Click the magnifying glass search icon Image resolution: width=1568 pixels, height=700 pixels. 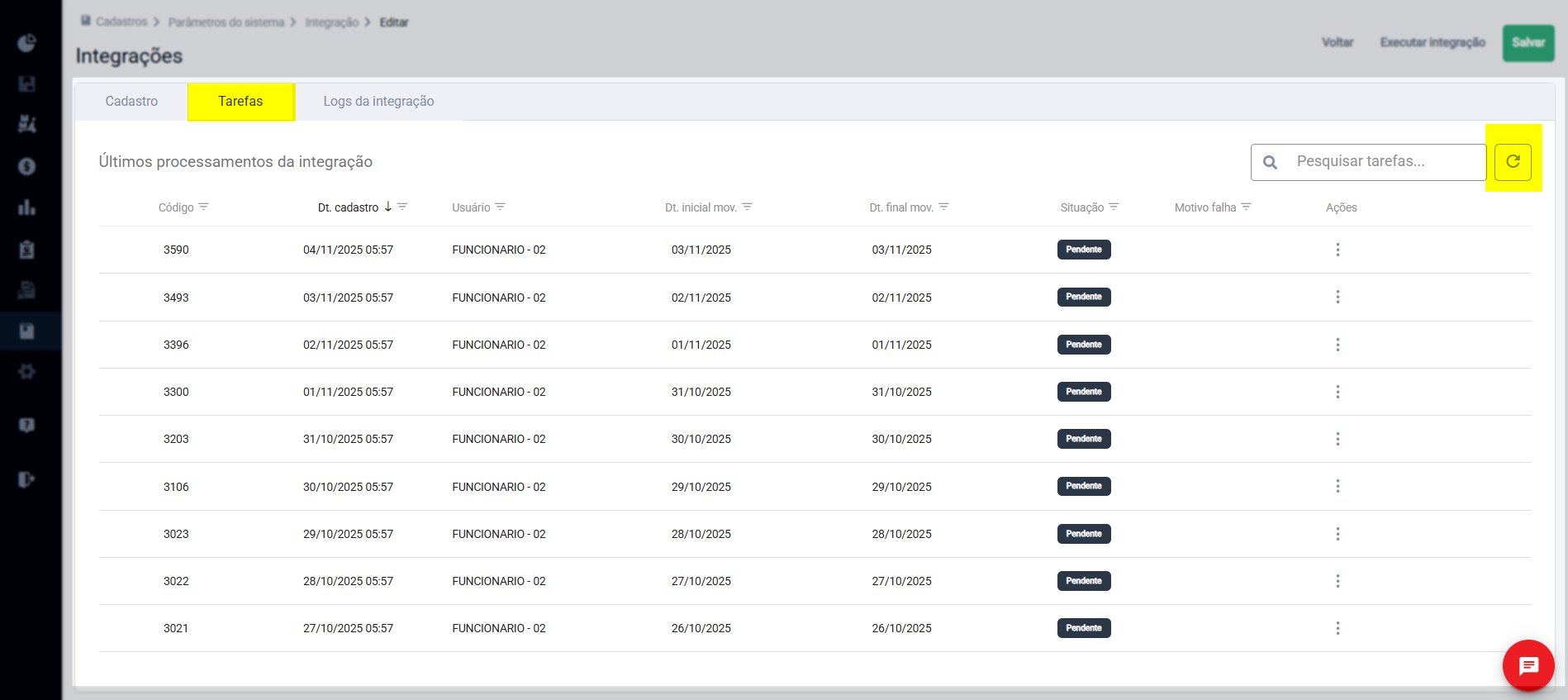coord(1271,163)
